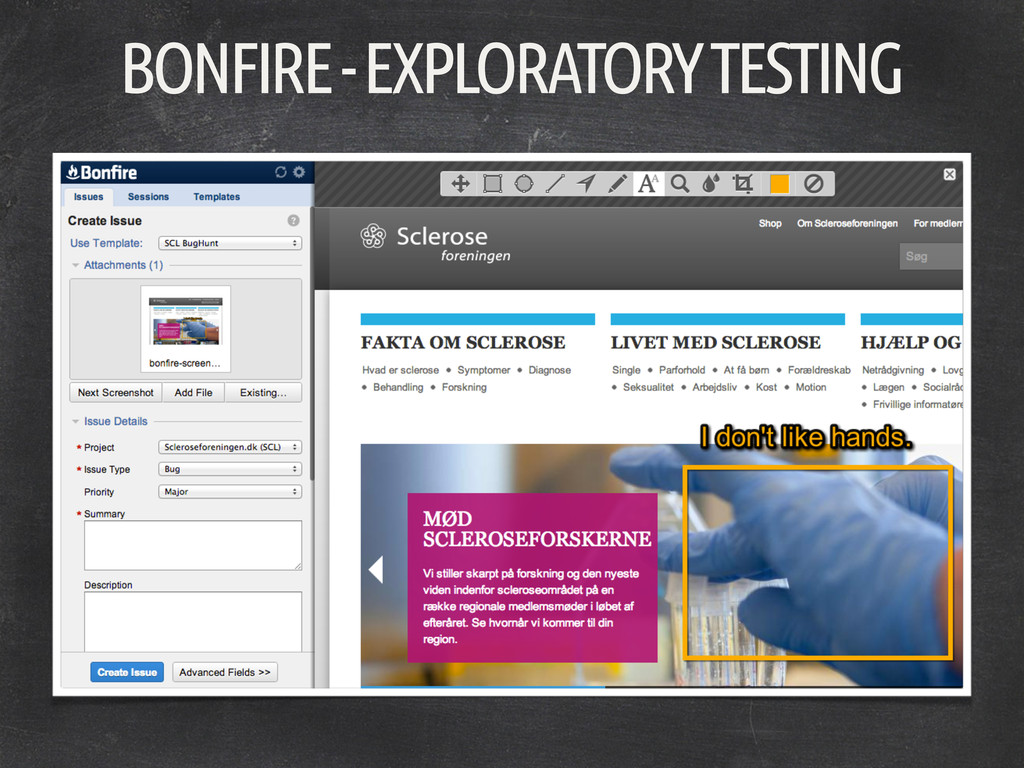
Task: Select the Circle shape tool
Action: coord(523,184)
